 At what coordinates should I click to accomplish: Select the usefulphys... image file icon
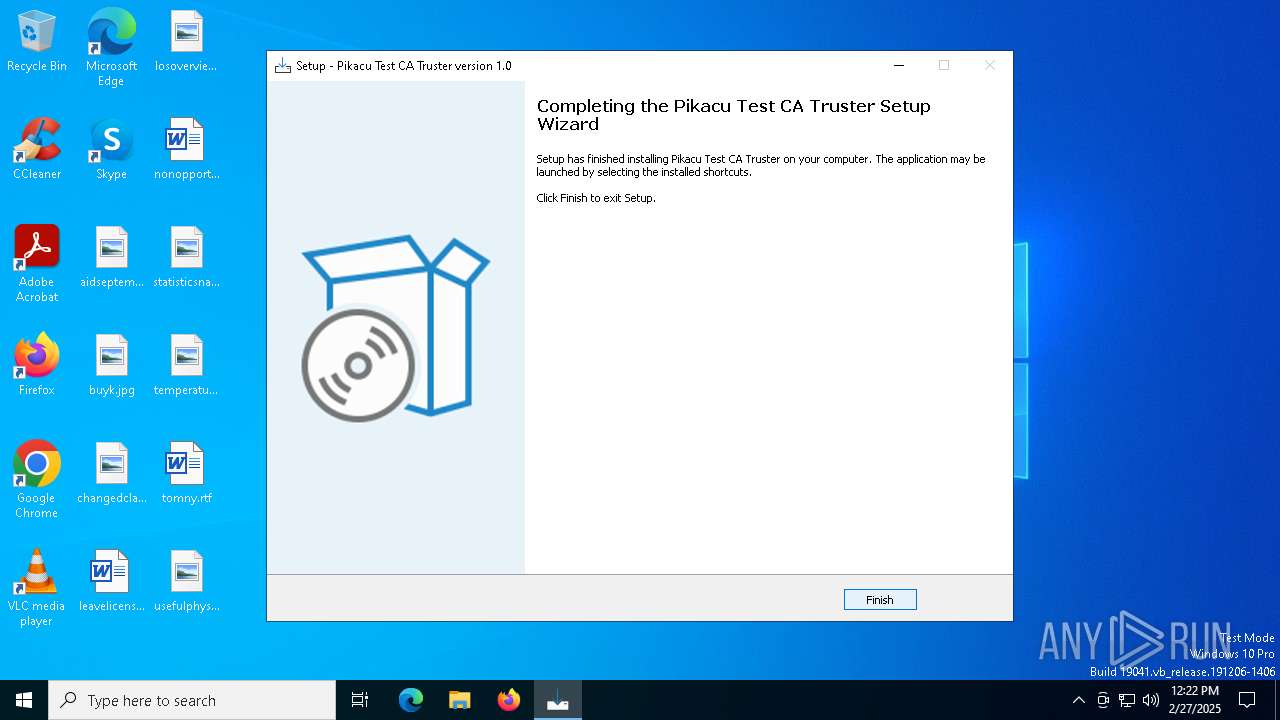point(186,582)
